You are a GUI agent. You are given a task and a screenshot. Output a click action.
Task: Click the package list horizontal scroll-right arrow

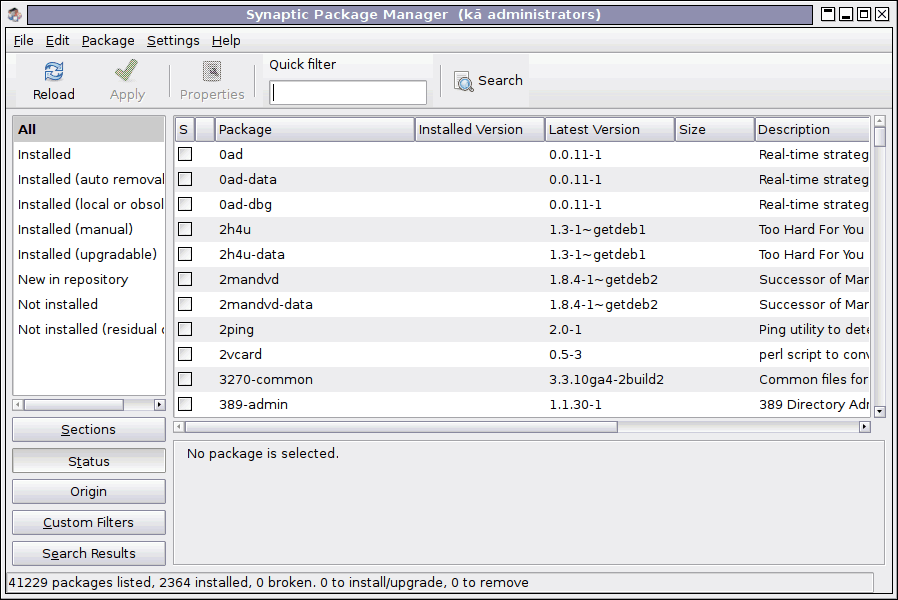point(865,427)
